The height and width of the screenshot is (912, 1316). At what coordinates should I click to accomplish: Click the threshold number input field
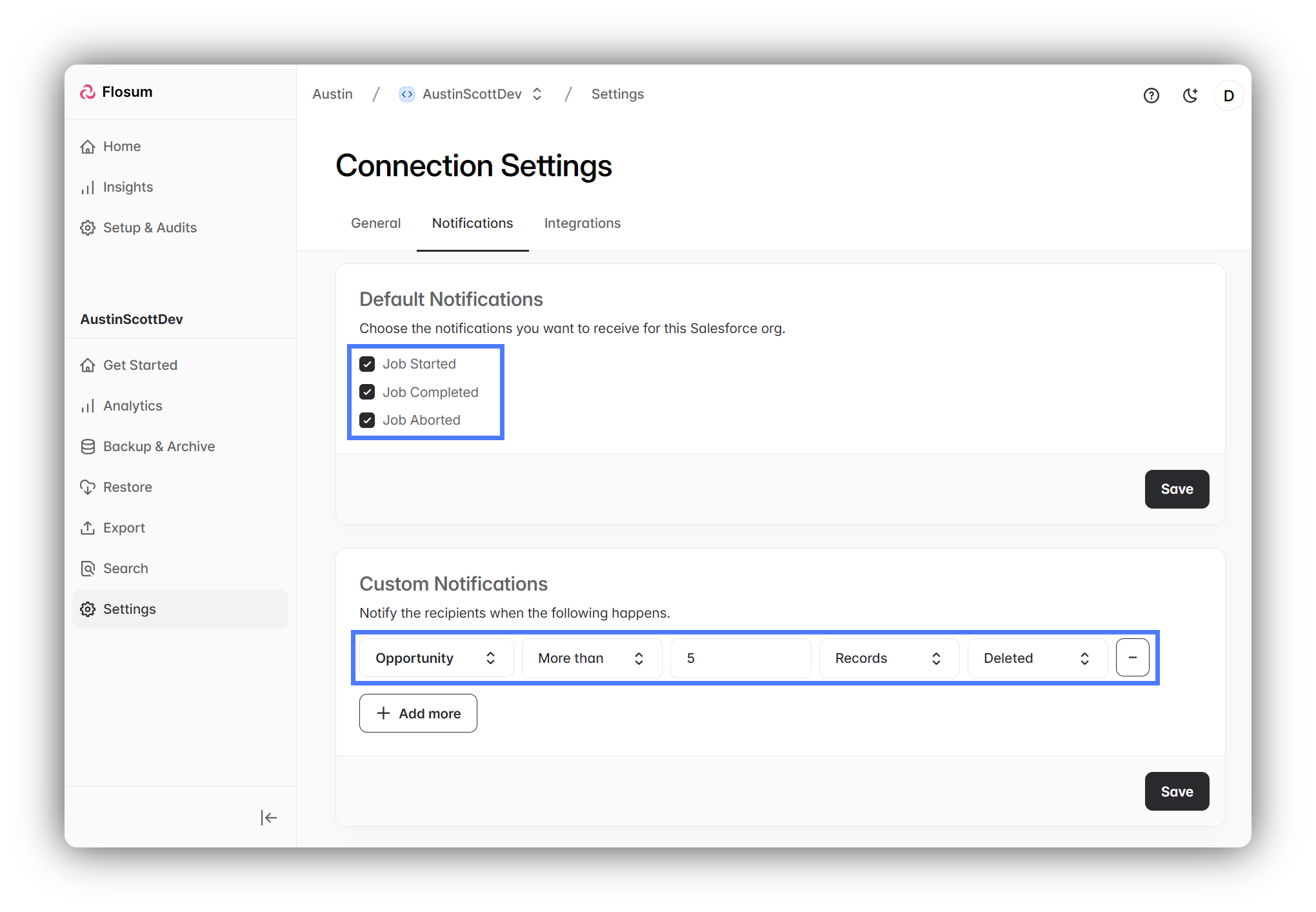pos(740,658)
